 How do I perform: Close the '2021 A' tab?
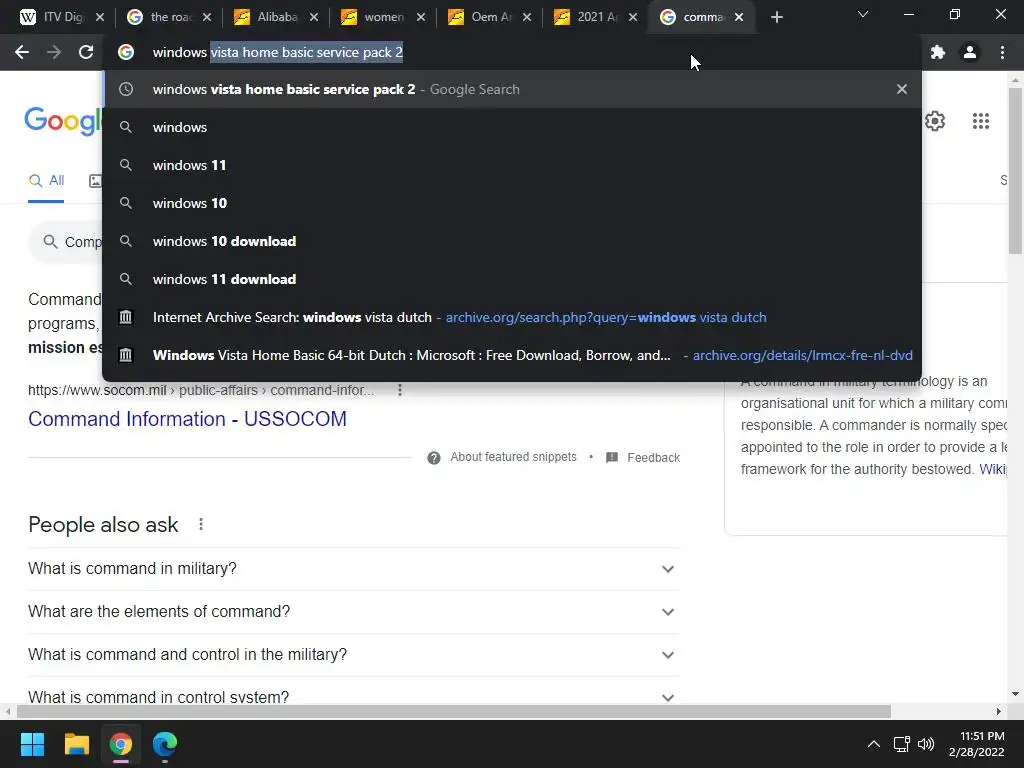point(633,18)
